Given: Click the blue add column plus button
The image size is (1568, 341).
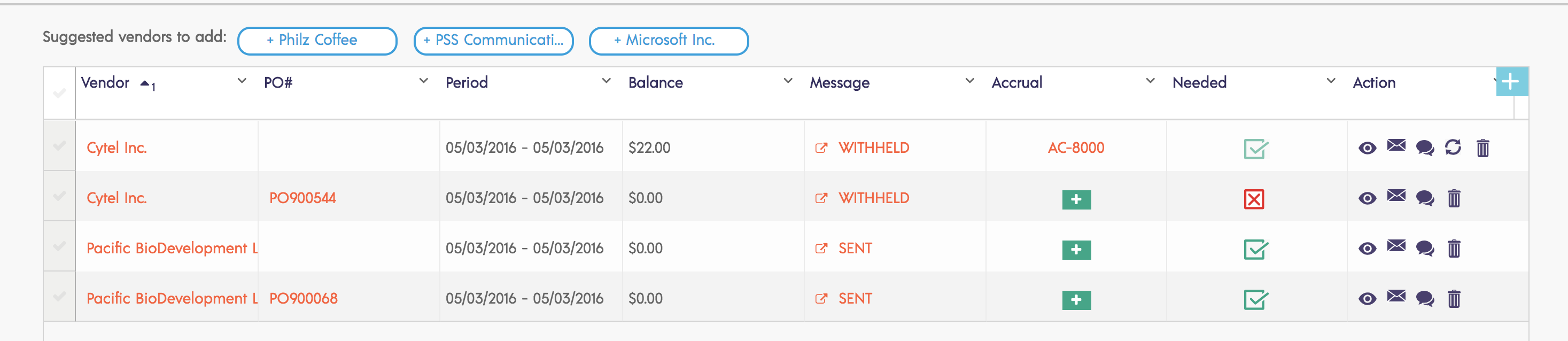Looking at the screenshot, I should 1511,82.
